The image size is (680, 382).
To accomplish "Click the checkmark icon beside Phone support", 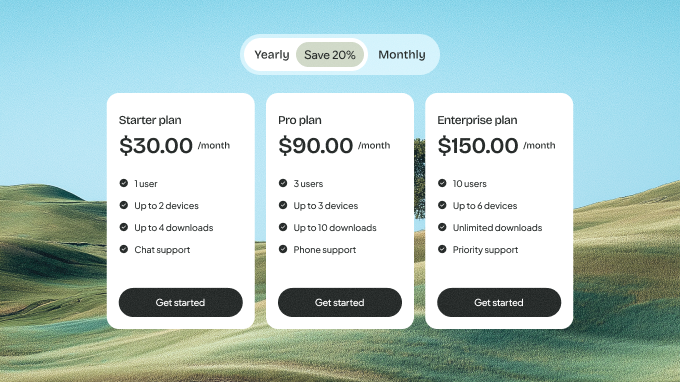I will [283, 249].
